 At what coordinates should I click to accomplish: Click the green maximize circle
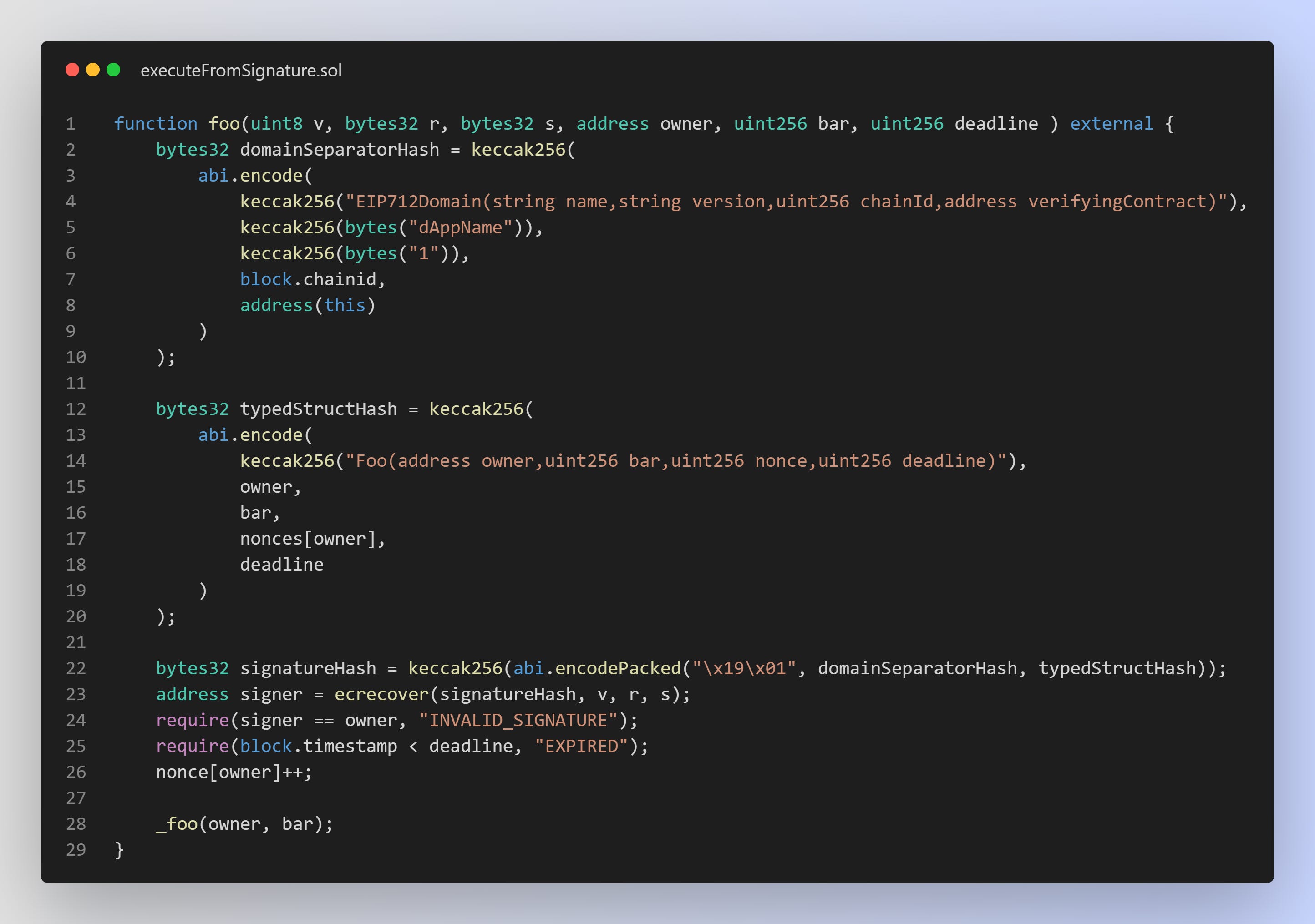(113, 70)
